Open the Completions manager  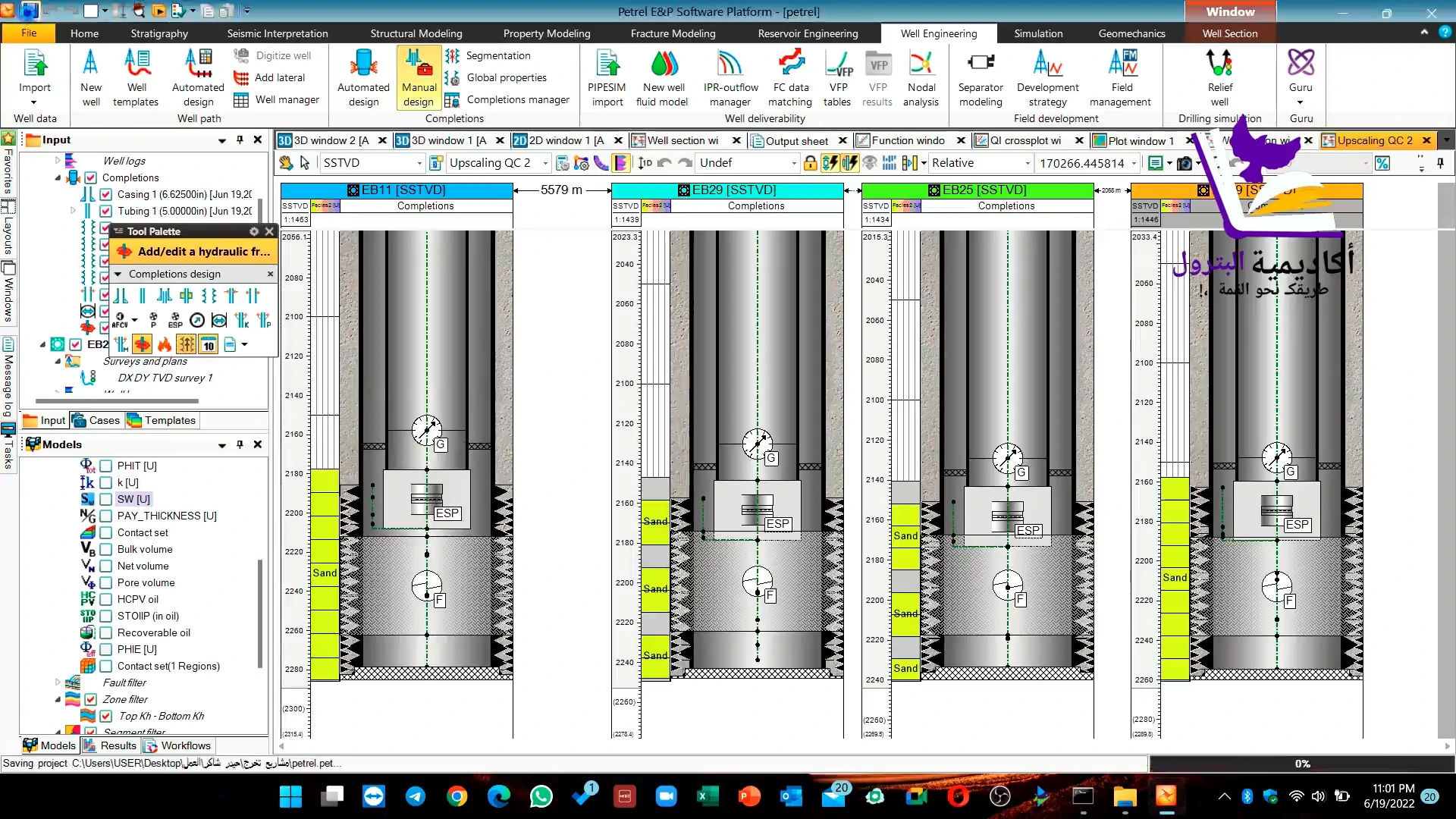pos(507,99)
